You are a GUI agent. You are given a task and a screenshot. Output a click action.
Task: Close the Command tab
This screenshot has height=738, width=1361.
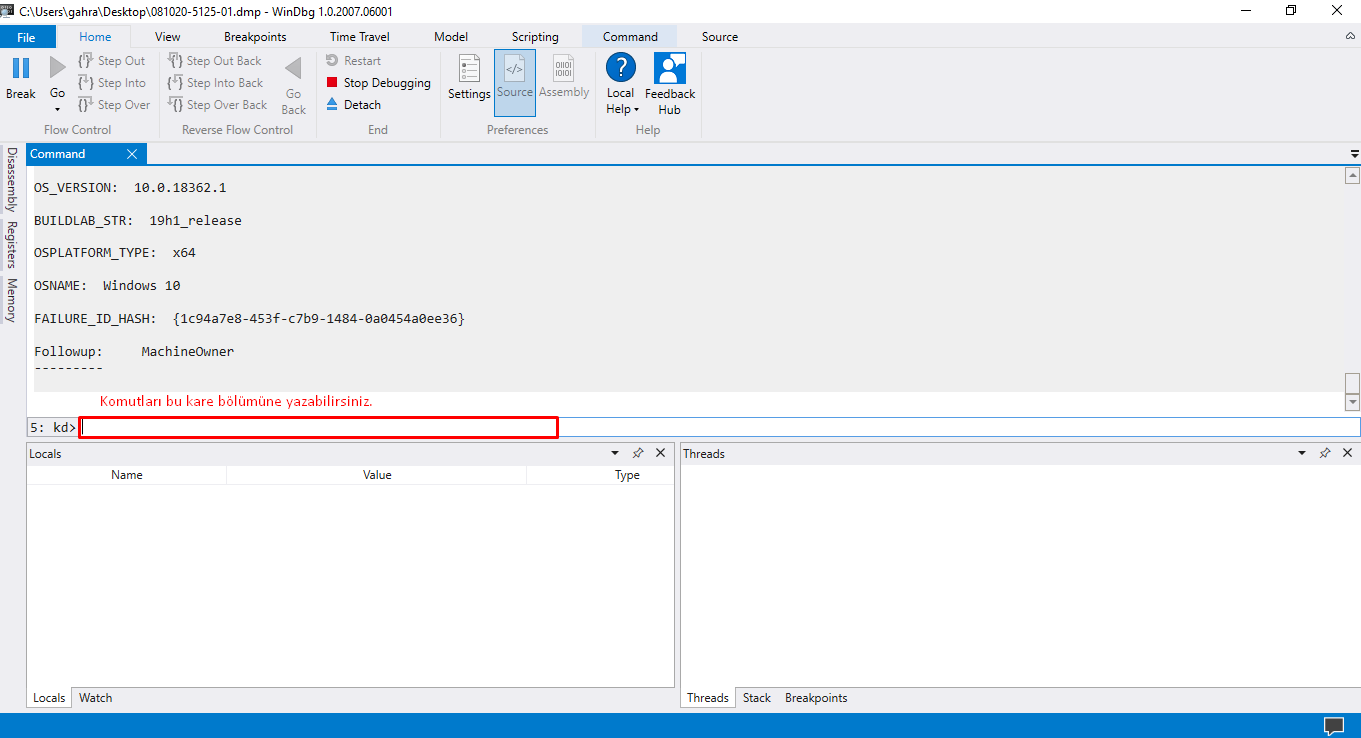click(132, 154)
